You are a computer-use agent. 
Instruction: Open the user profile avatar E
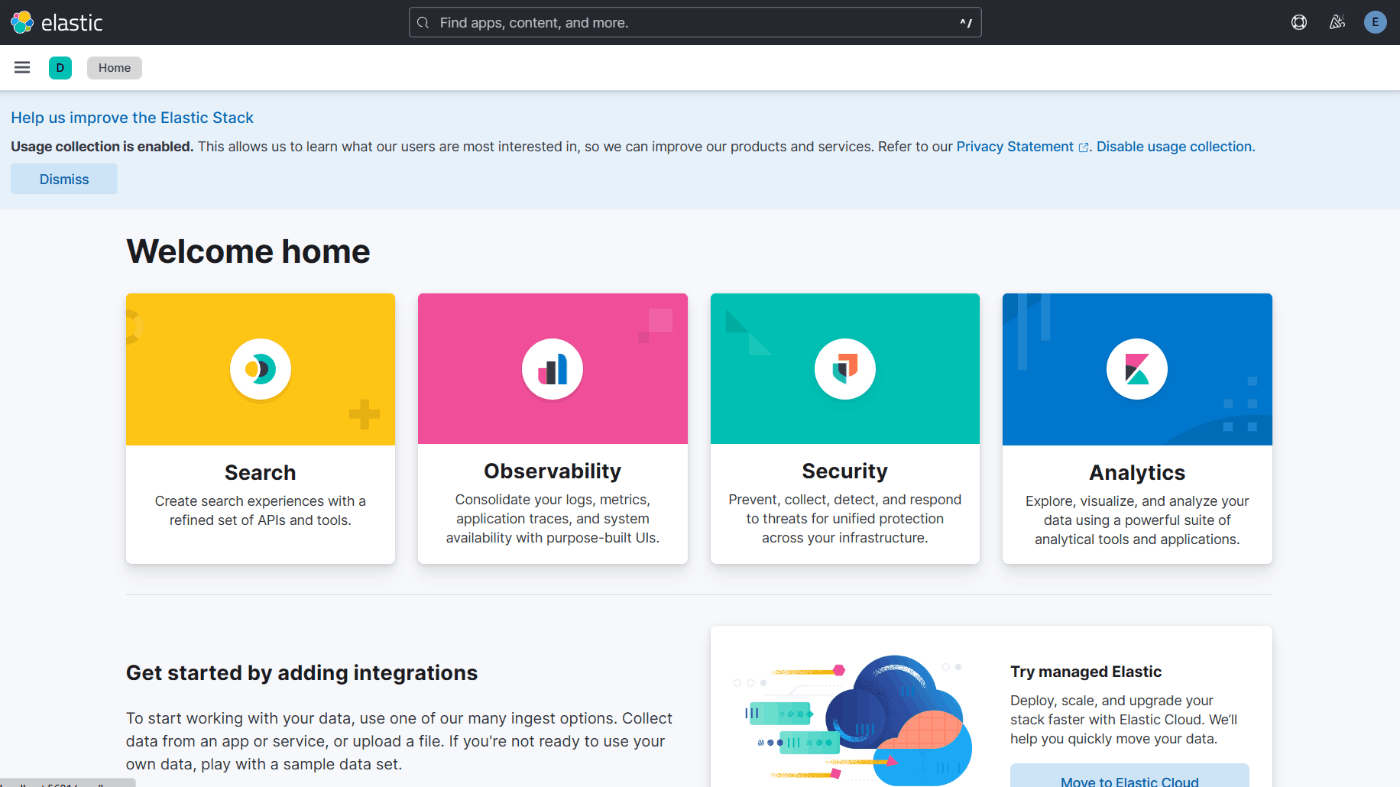tap(1375, 22)
